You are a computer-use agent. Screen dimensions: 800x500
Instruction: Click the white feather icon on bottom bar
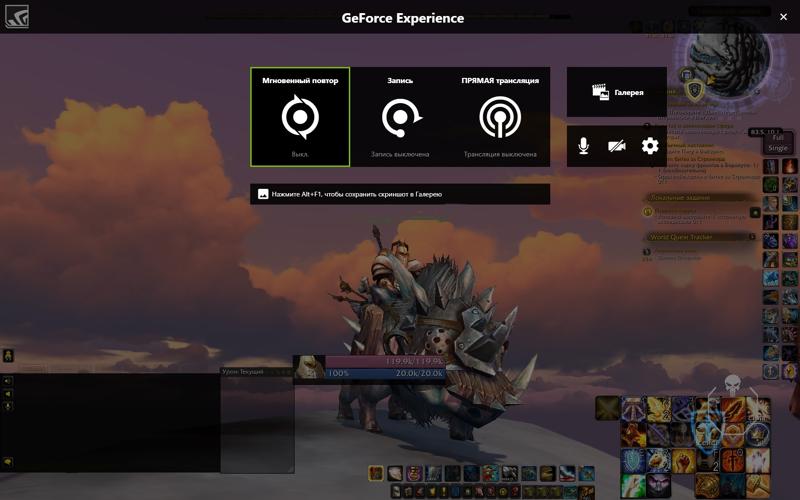pos(395,473)
